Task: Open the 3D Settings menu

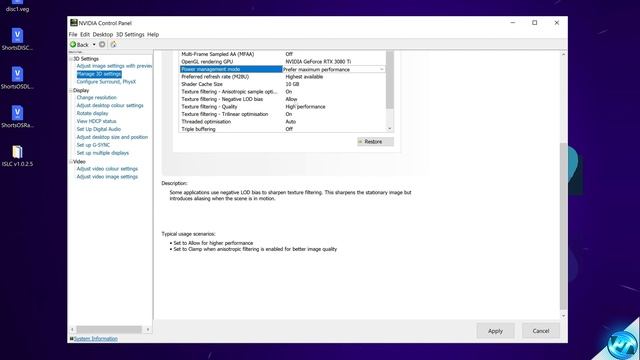Action: [x=130, y=34]
